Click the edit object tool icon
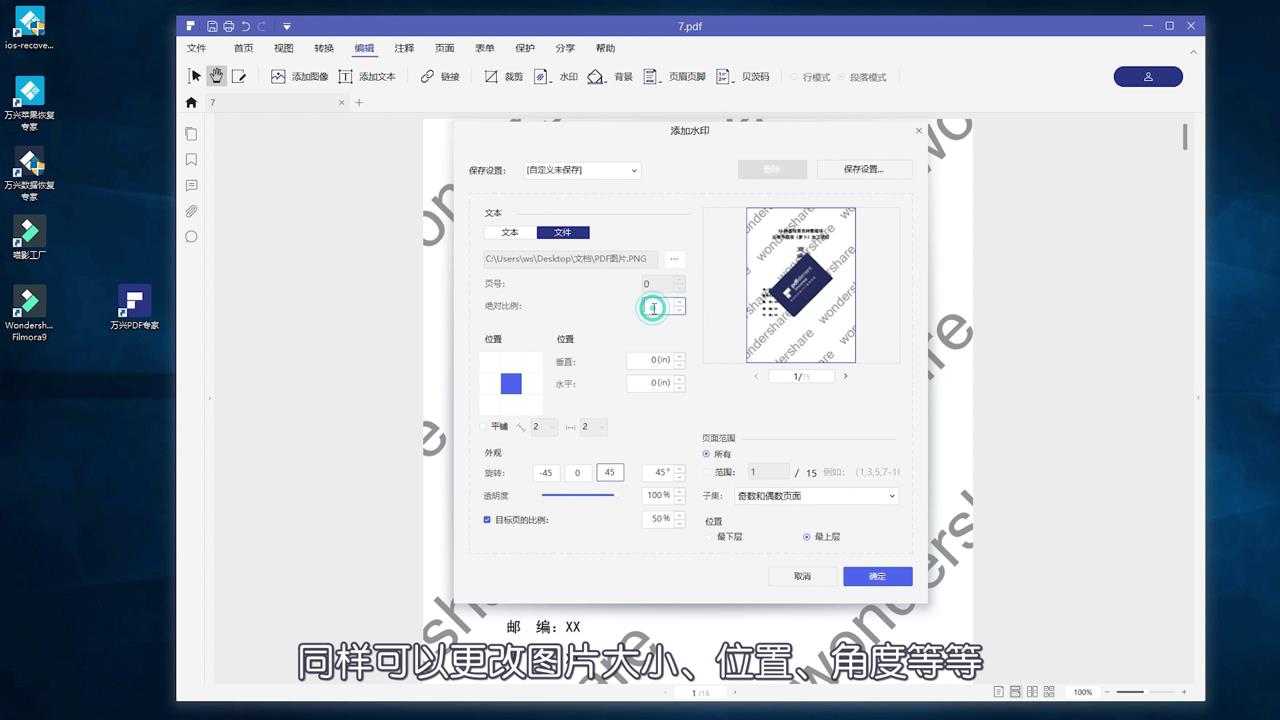The width and height of the screenshot is (1280, 720). (239, 76)
